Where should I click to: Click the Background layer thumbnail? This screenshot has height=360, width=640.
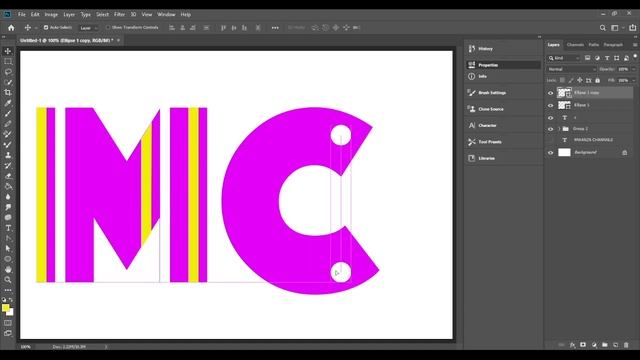tap(564, 153)
